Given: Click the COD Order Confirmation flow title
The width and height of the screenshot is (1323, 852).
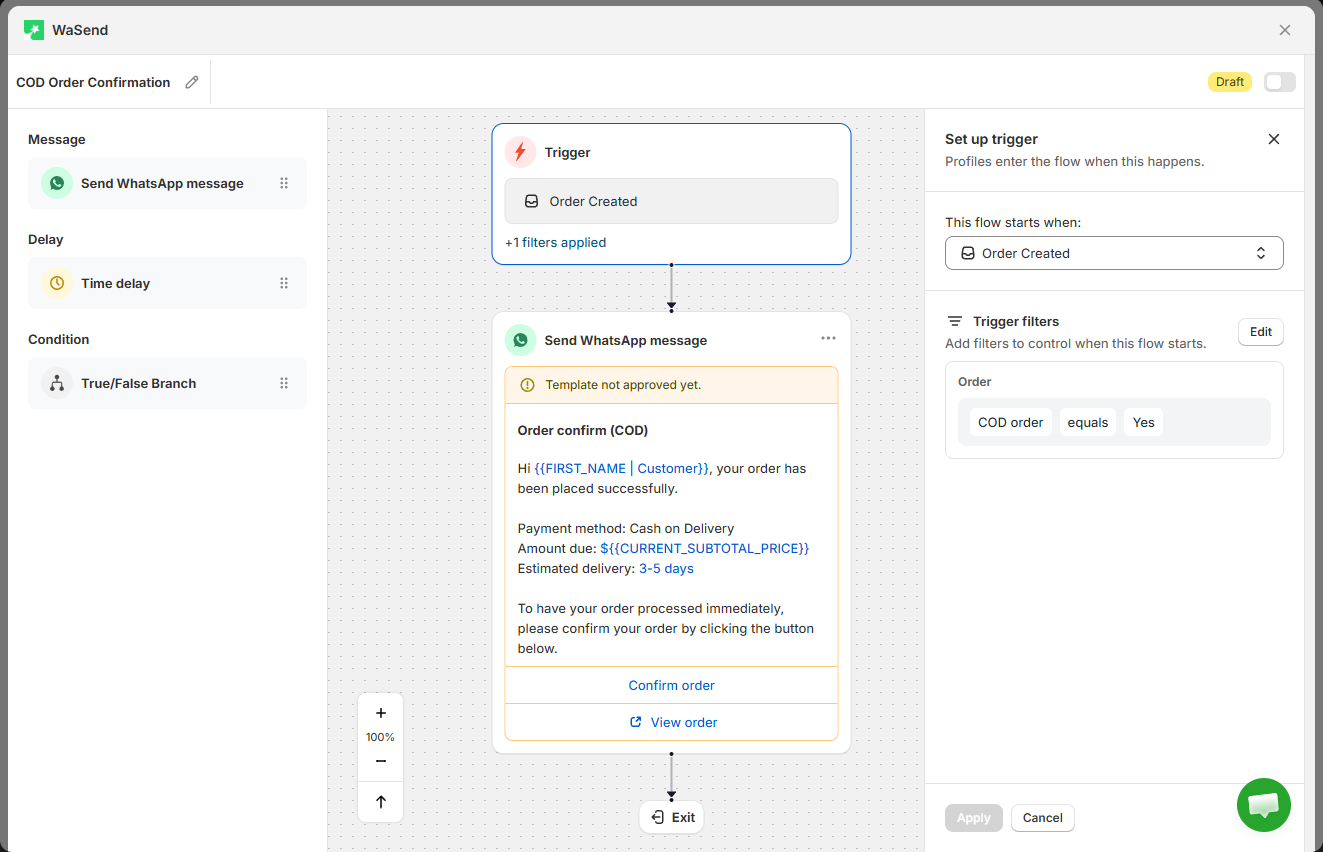Looking at the screenshot, I should point(93,82).
